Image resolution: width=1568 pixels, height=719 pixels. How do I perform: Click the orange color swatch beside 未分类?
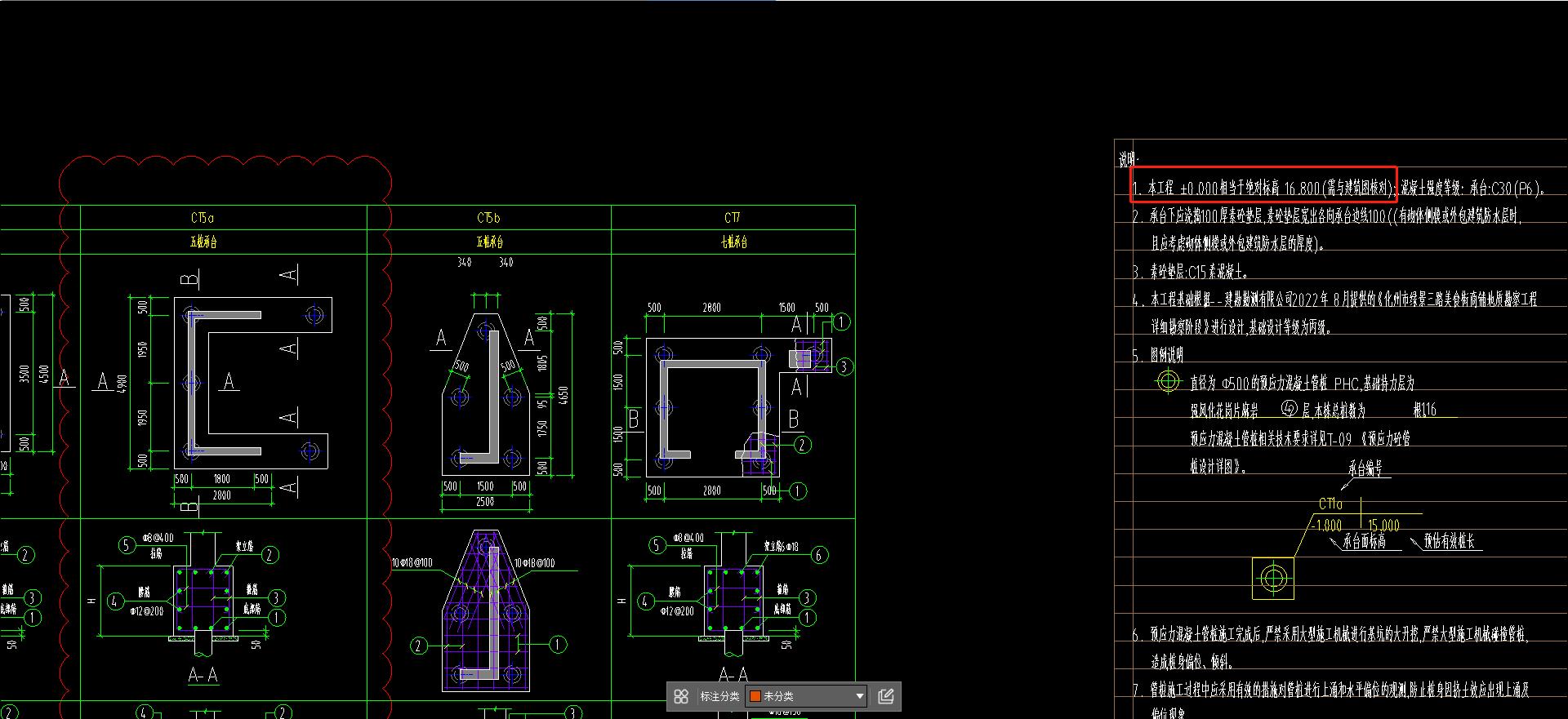pyautogui.click(x=755, y=696)
